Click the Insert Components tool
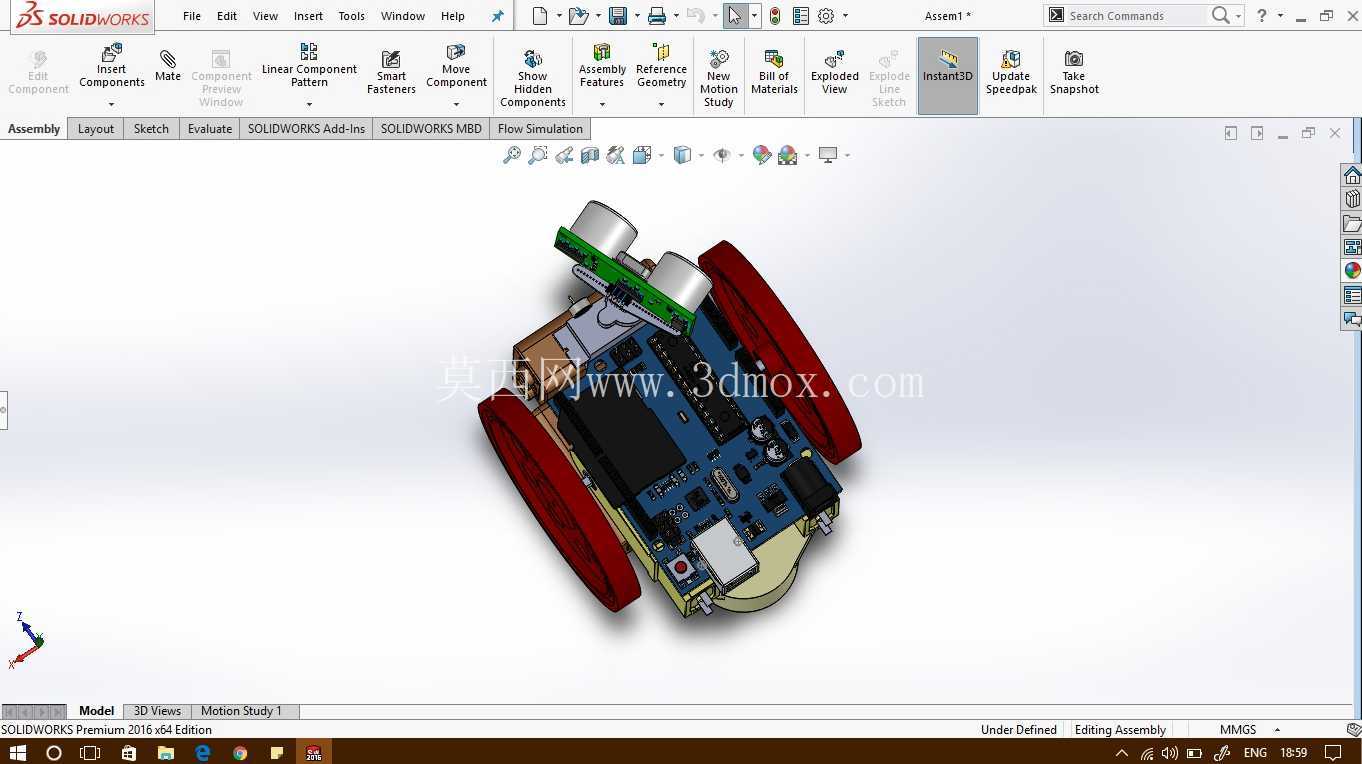The image size is (1362, 764). click(112, 67)
